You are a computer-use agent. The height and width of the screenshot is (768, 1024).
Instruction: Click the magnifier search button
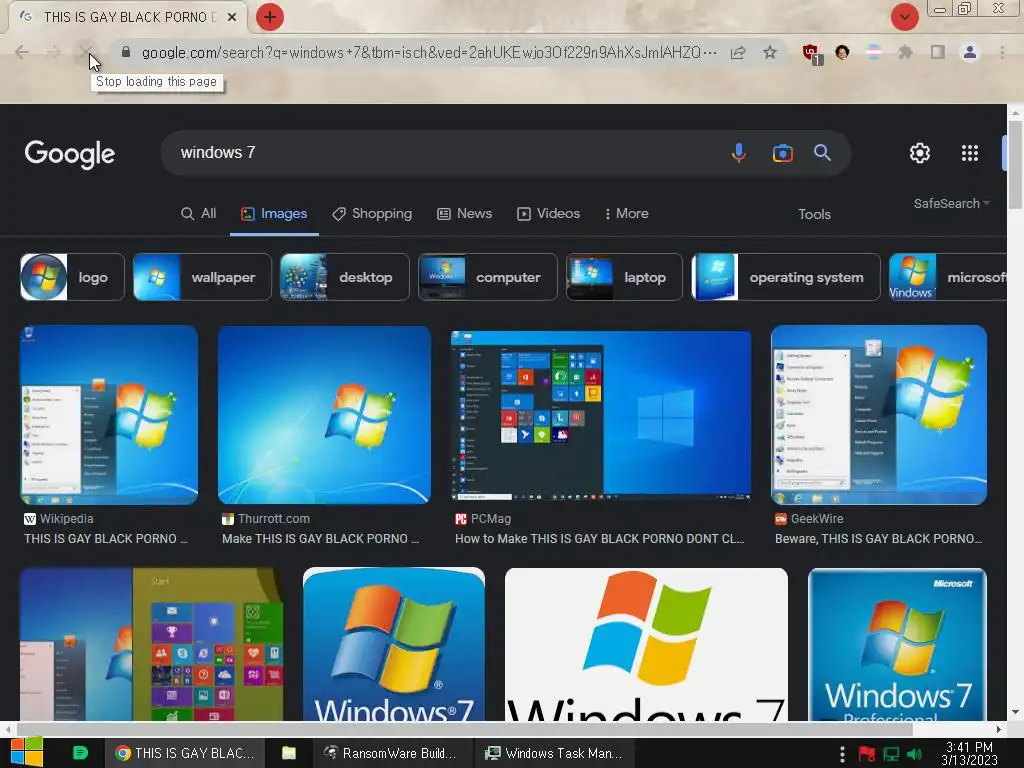point(822,153)
